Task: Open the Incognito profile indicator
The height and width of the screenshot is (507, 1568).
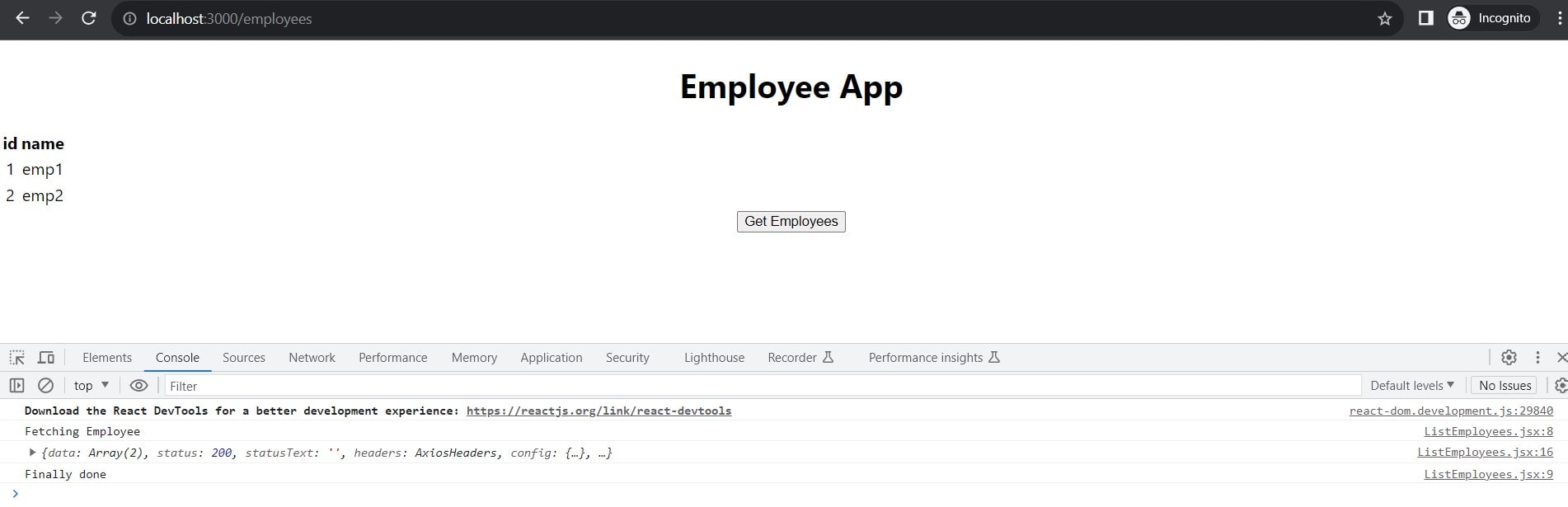Action: point(1492,18)
